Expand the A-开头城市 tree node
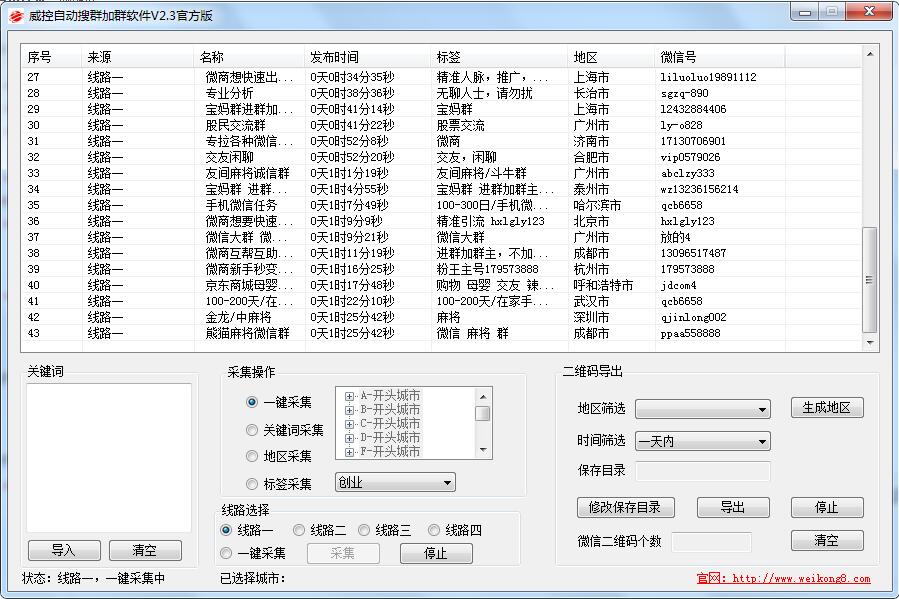This screenshot has height=599, width=899. [350, 396]
